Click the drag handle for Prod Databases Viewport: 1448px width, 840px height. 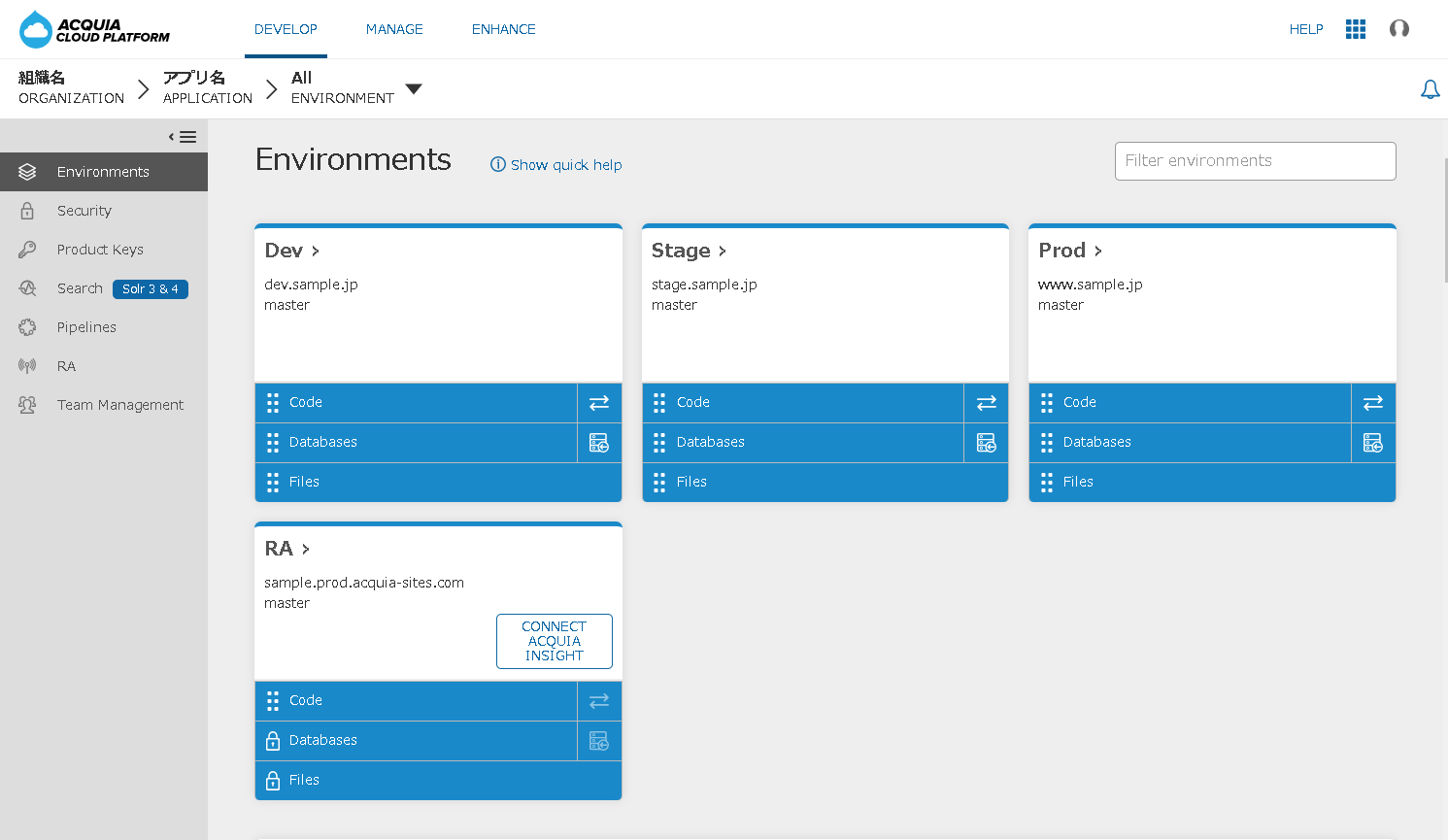click(1047, 443)
